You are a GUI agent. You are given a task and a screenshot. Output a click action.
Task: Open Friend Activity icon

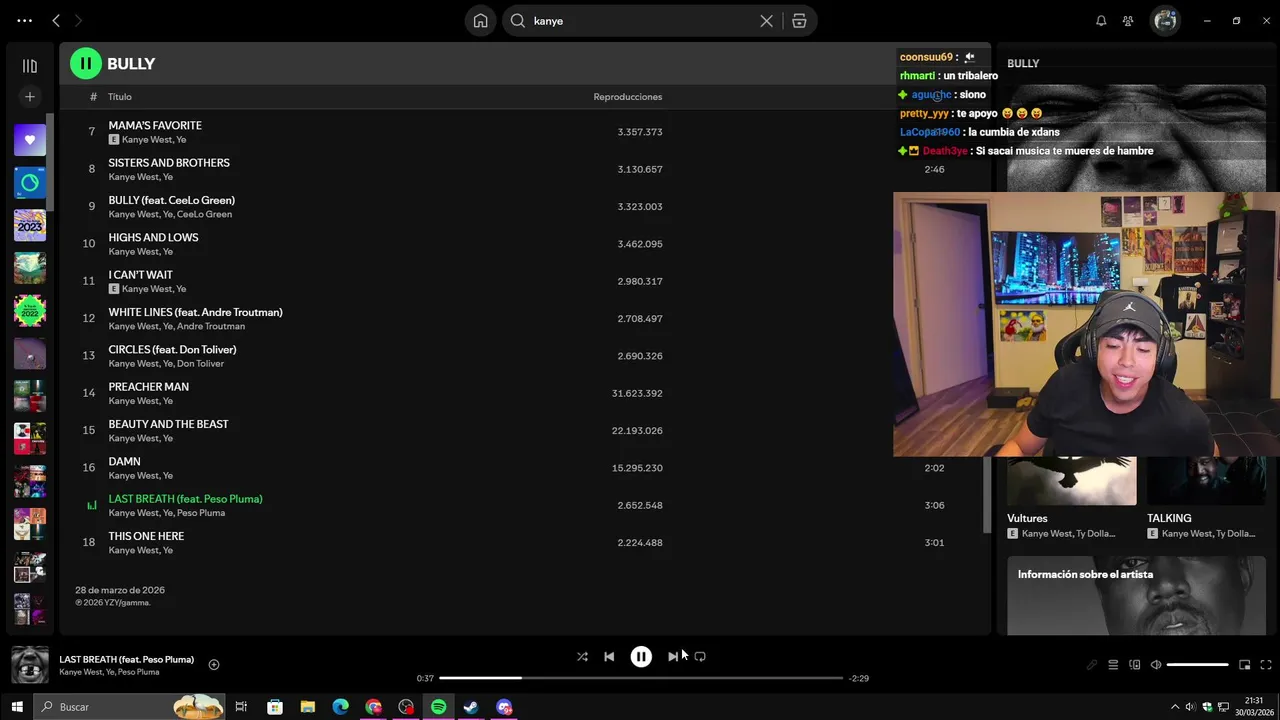coord(1128,21)
